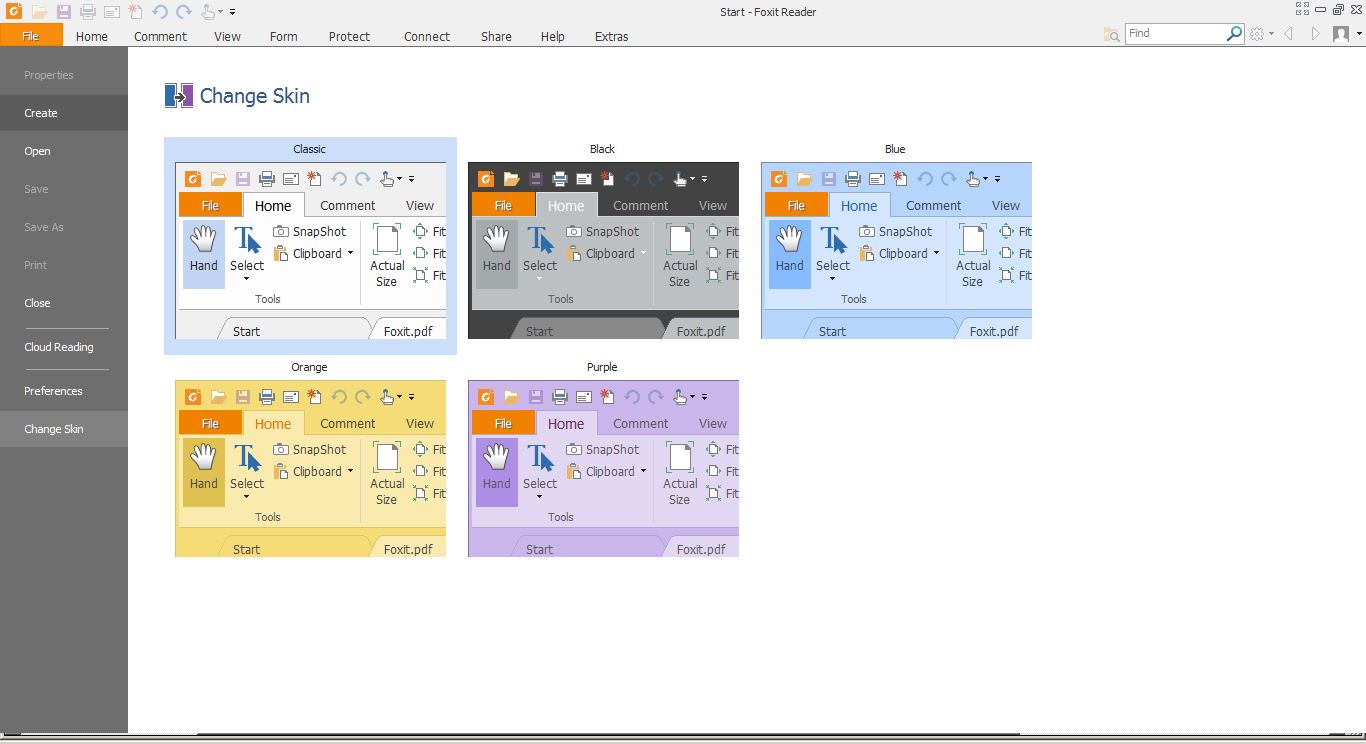1366x744 pixels.
Task: Expand the touch mode dropdown arrow
Action: point(222,12)
